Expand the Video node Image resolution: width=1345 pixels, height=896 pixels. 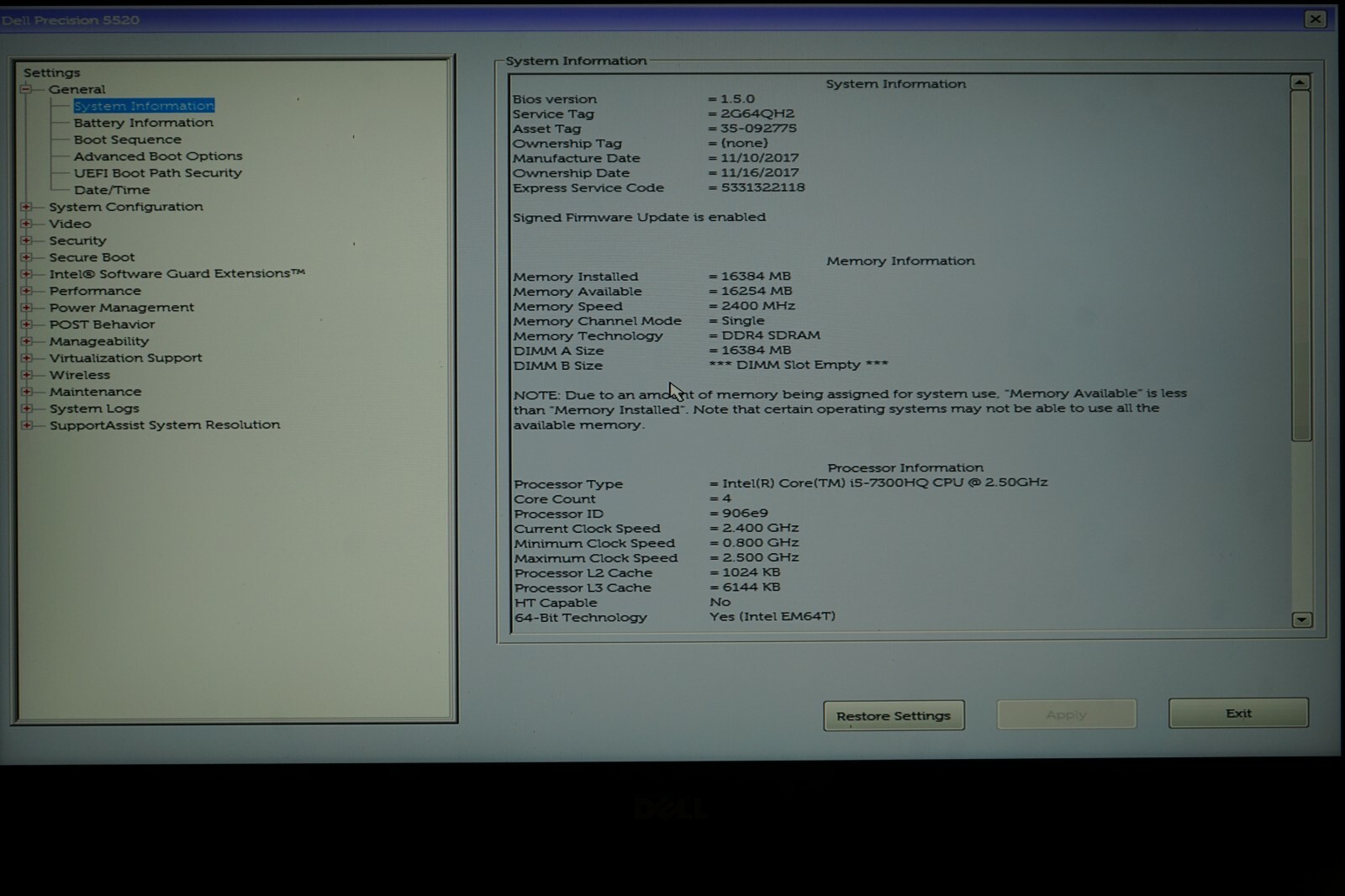[x=26, y=224]
